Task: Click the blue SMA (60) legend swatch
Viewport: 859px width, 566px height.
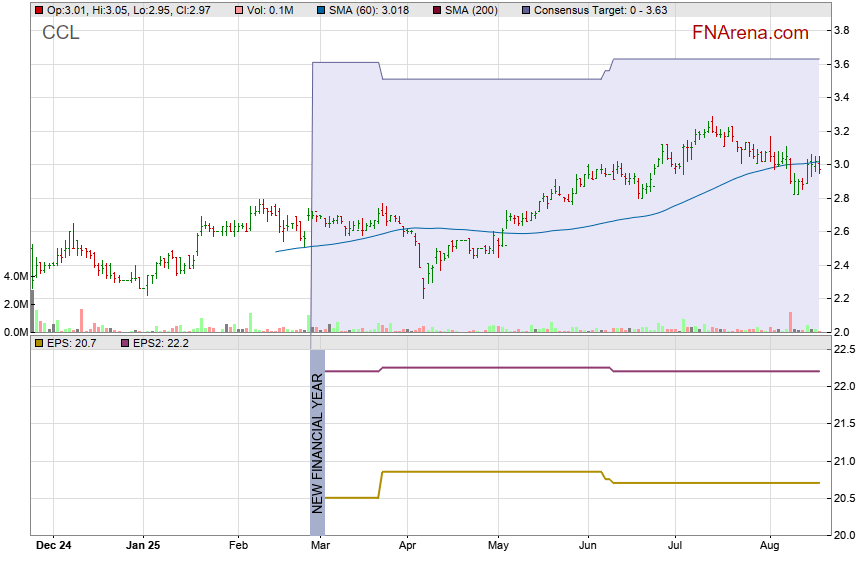Action: pyautogui.click(x=319, y=10)
